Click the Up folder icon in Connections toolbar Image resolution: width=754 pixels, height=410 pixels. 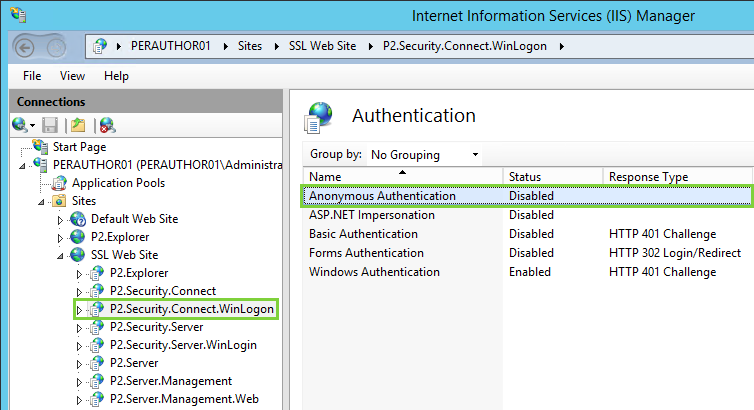point(78,125)
